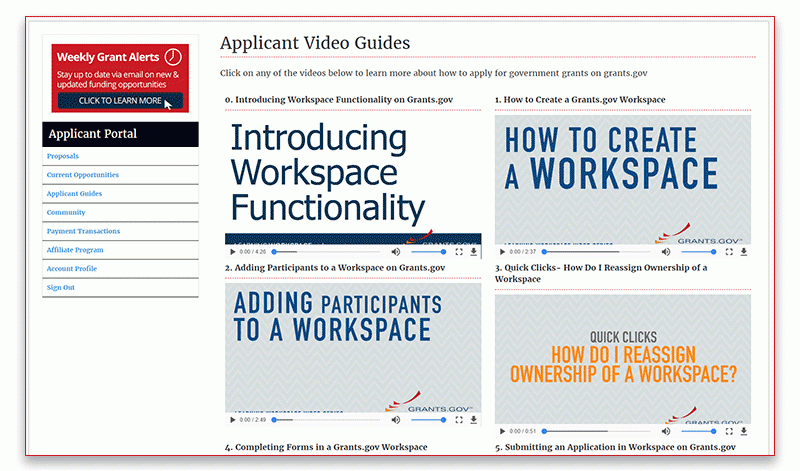Mute the Reassign Ownership Quick Clicks video
Image resolution: width=800 pixels, height=471 pixels.
[665, 431]
